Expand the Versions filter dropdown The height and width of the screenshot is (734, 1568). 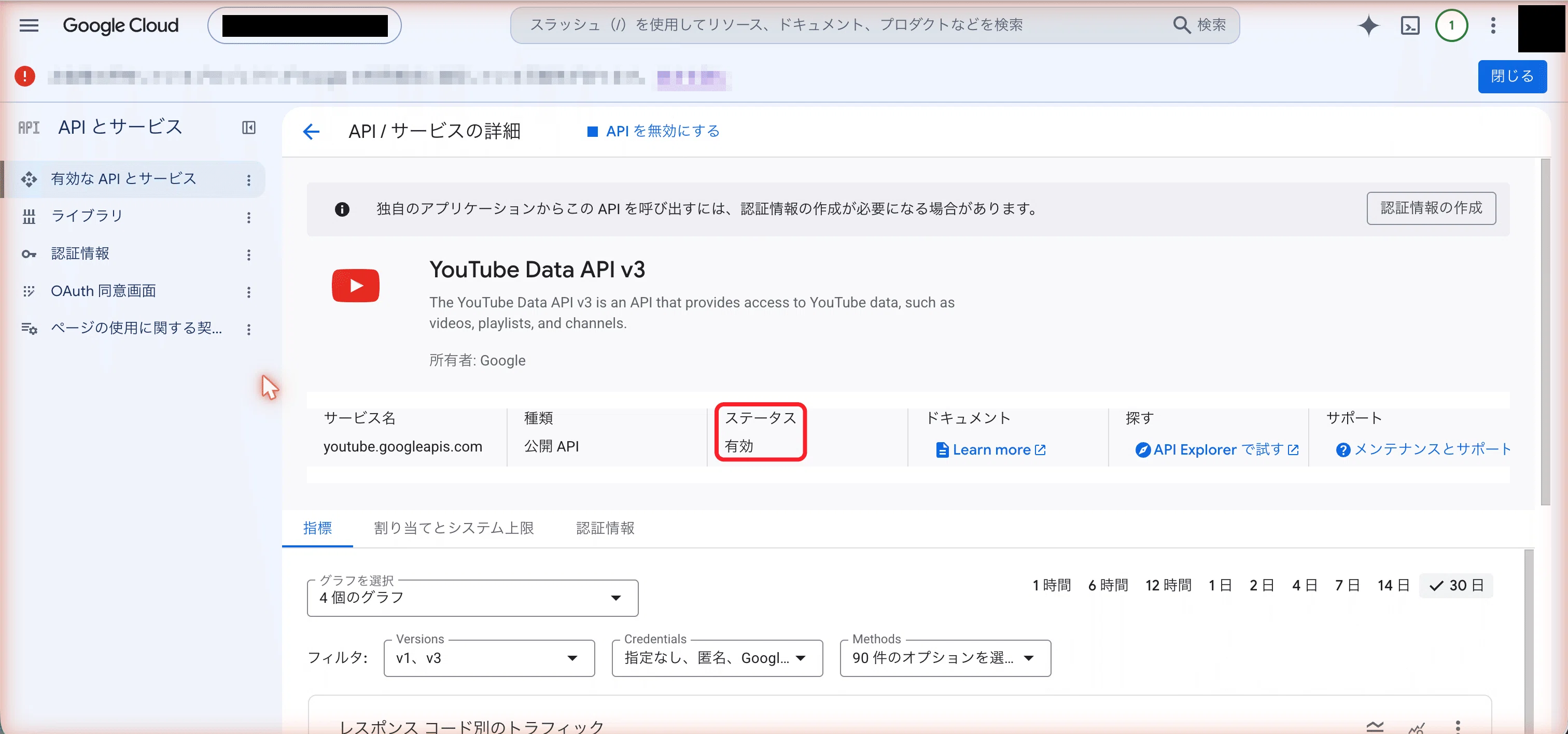489,658
